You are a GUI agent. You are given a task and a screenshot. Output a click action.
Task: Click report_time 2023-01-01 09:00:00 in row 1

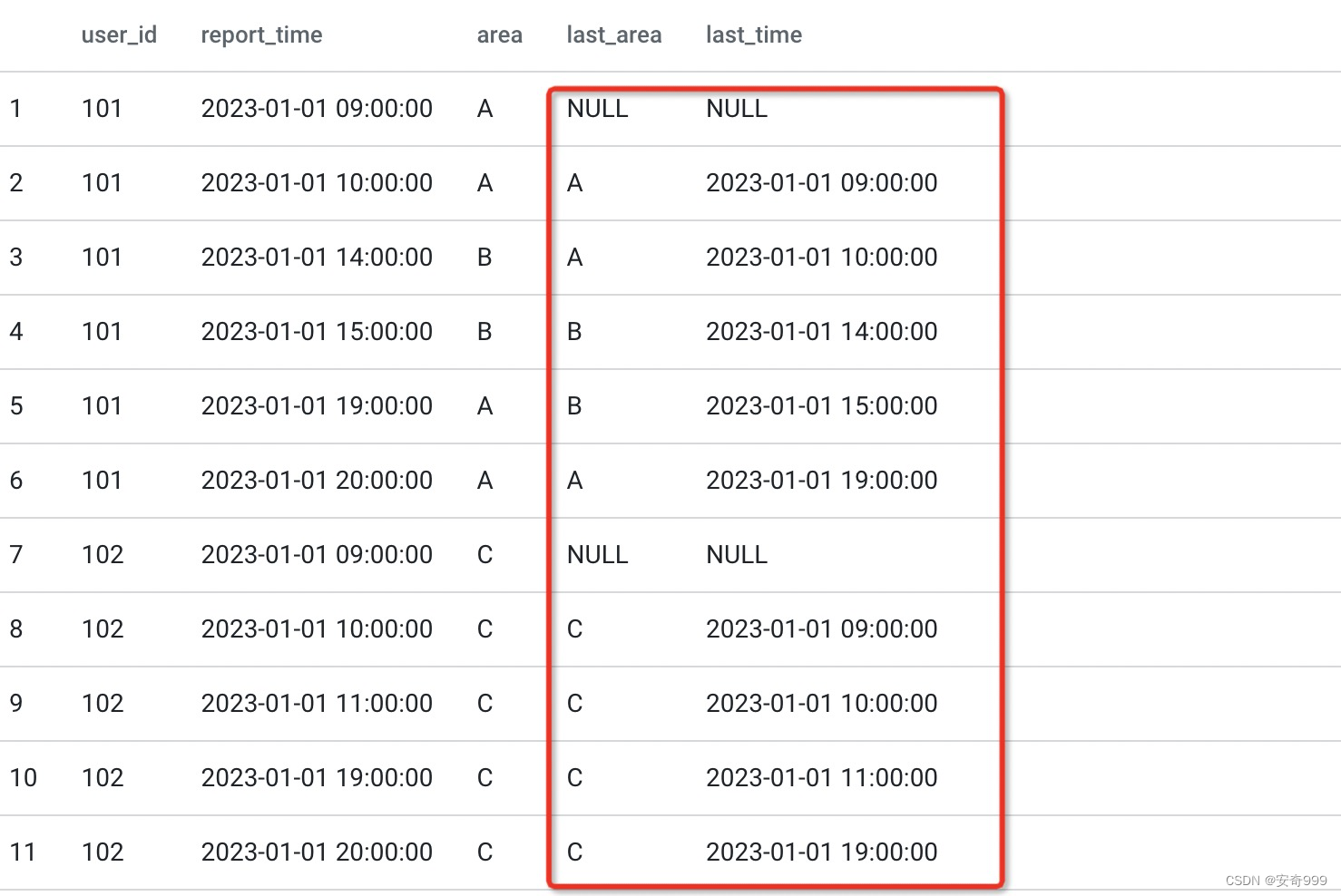click(317, 109)
